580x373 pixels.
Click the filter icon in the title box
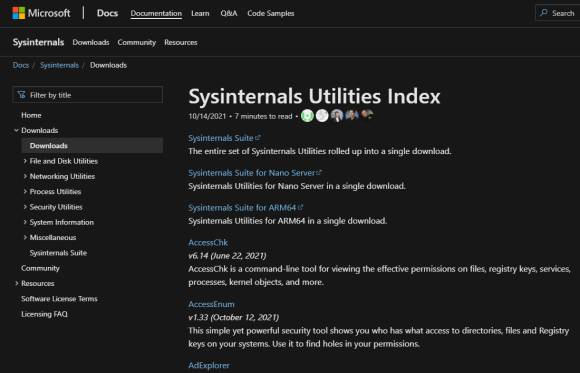pyautogui.click(x=22, y=95)
